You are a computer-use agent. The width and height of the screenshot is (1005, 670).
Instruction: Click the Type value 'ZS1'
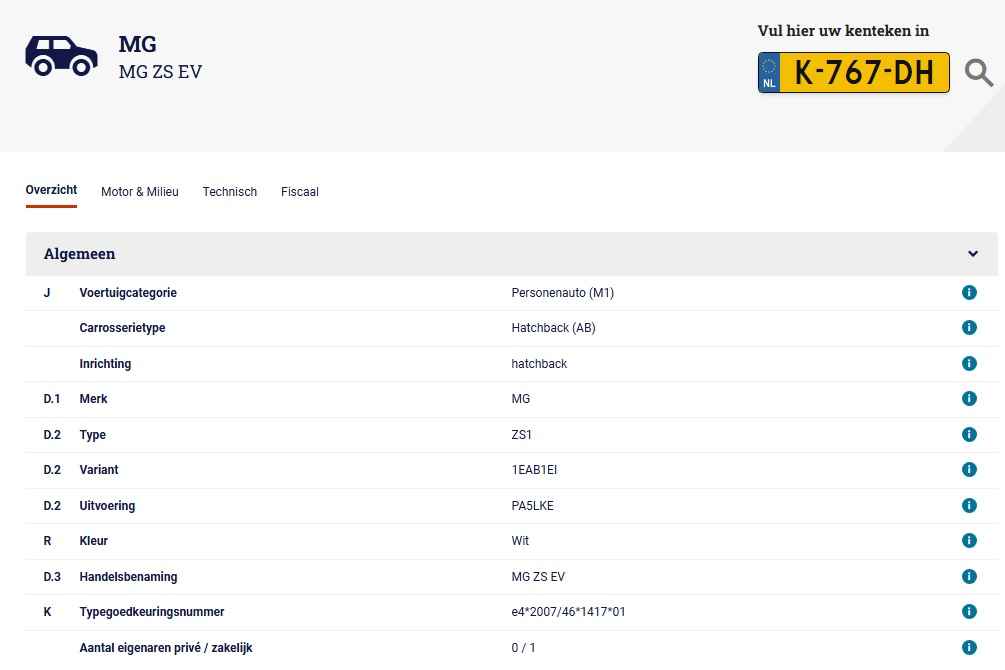tap(522, 435)
